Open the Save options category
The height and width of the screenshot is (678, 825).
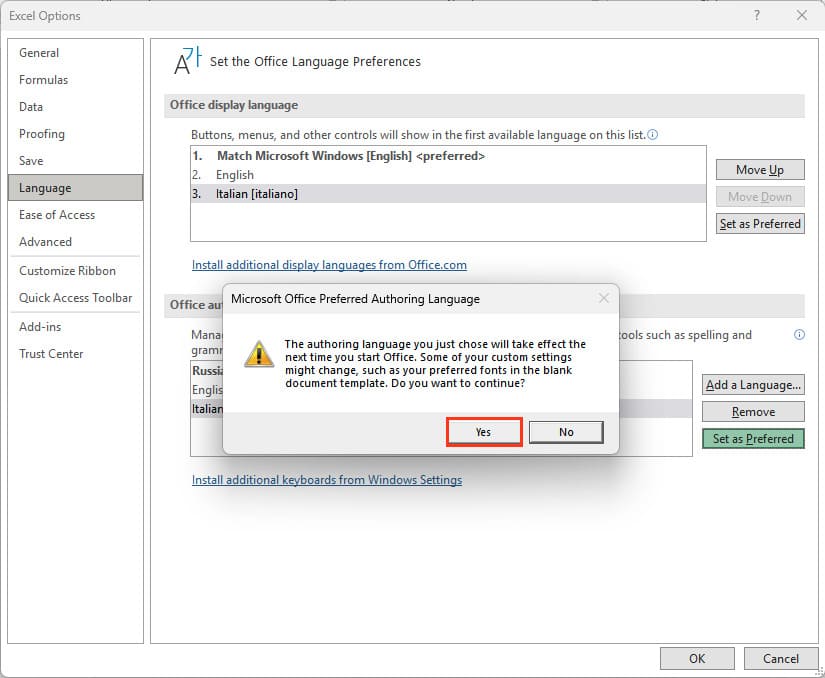(x=75, y=160)
